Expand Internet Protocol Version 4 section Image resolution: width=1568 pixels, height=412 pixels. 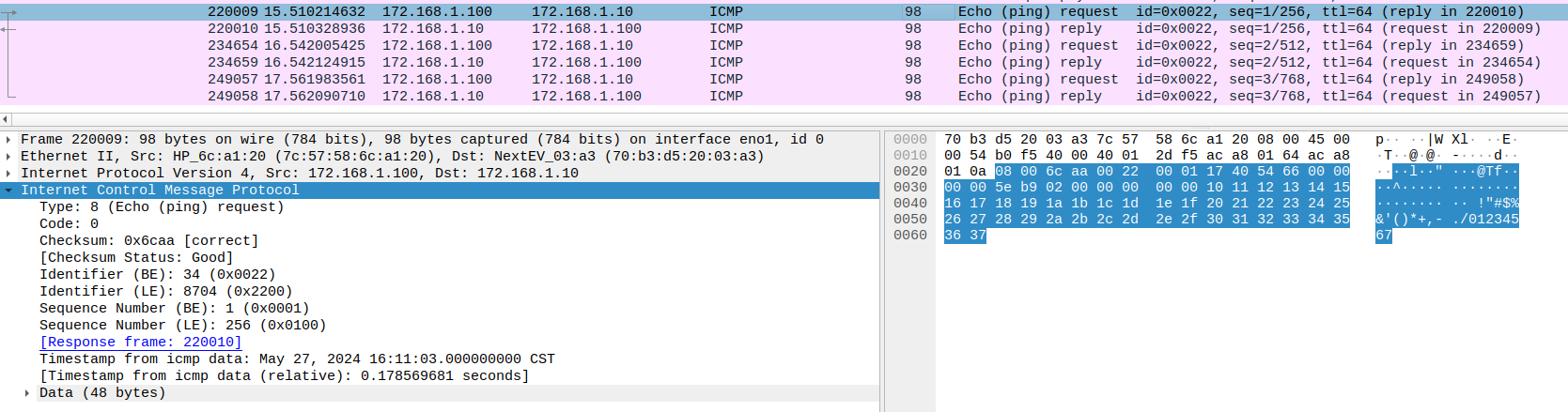pyautogui.click(x=8, y=174)
